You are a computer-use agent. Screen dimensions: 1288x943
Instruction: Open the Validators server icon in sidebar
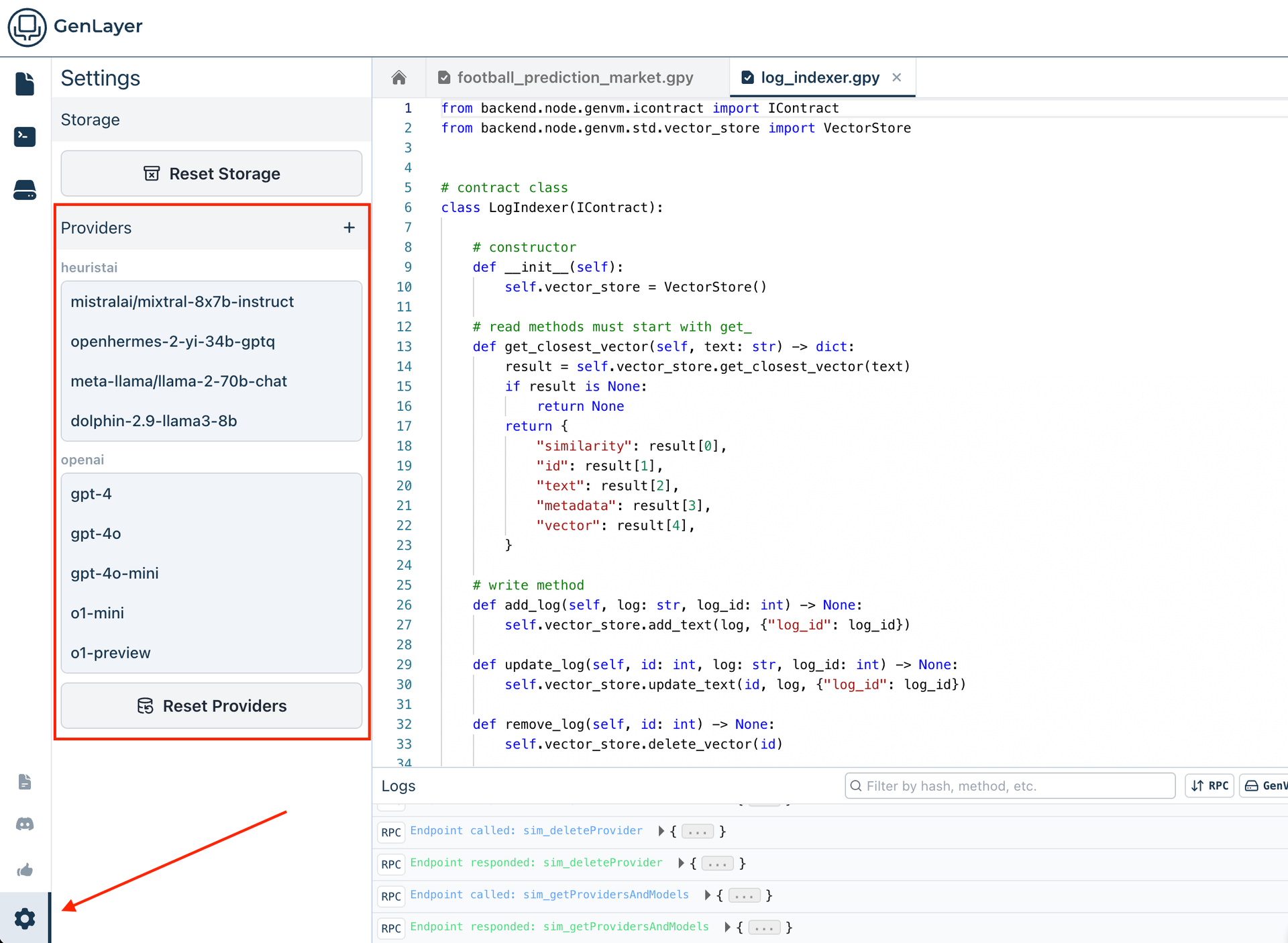tap(25, 190)
